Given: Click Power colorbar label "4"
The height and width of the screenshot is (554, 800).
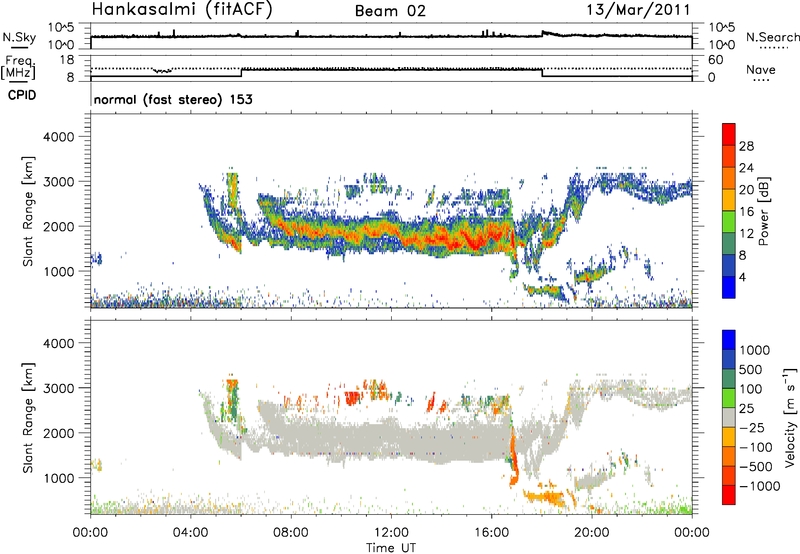Looking at the screenshot, I should tap(742, 277).
